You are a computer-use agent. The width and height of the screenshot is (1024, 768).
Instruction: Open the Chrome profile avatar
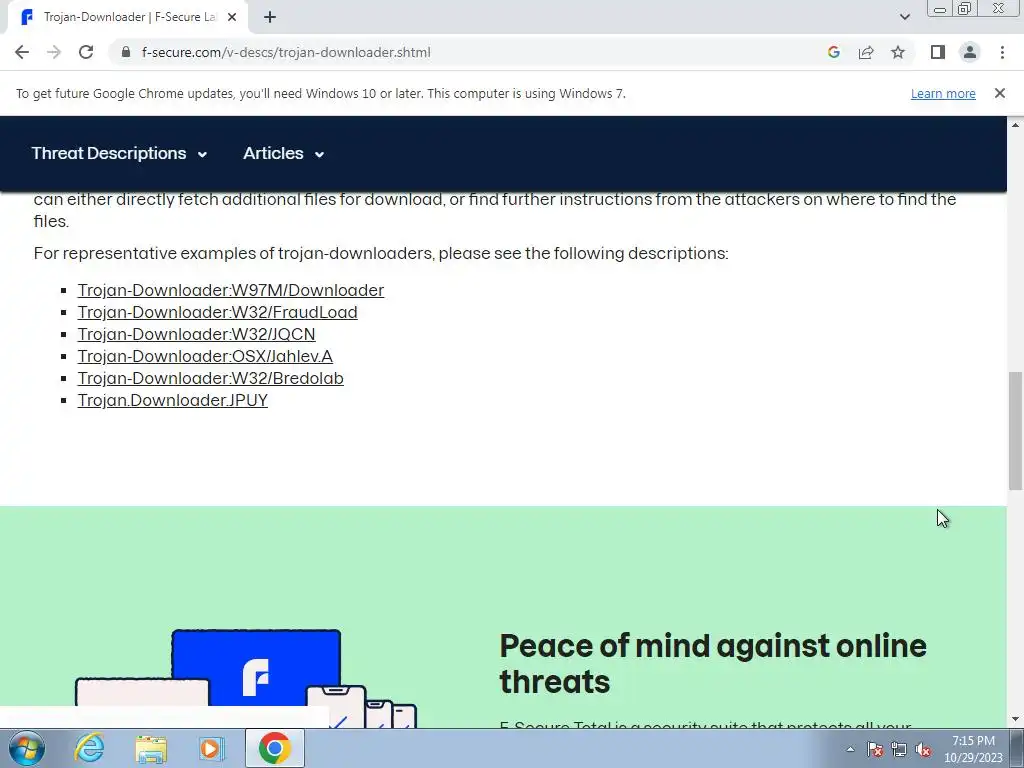pyautogui.click(x=970, y=52)
